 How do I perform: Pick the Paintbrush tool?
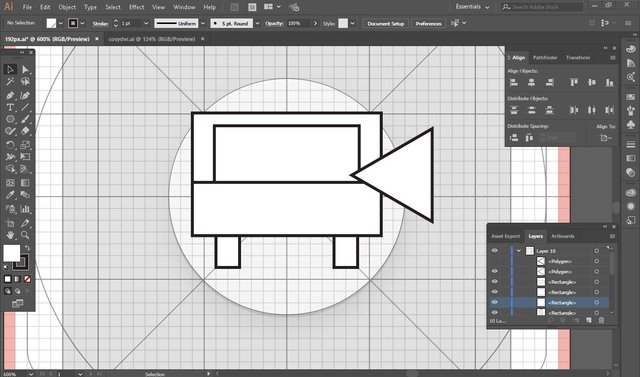[x=25, y=119]
